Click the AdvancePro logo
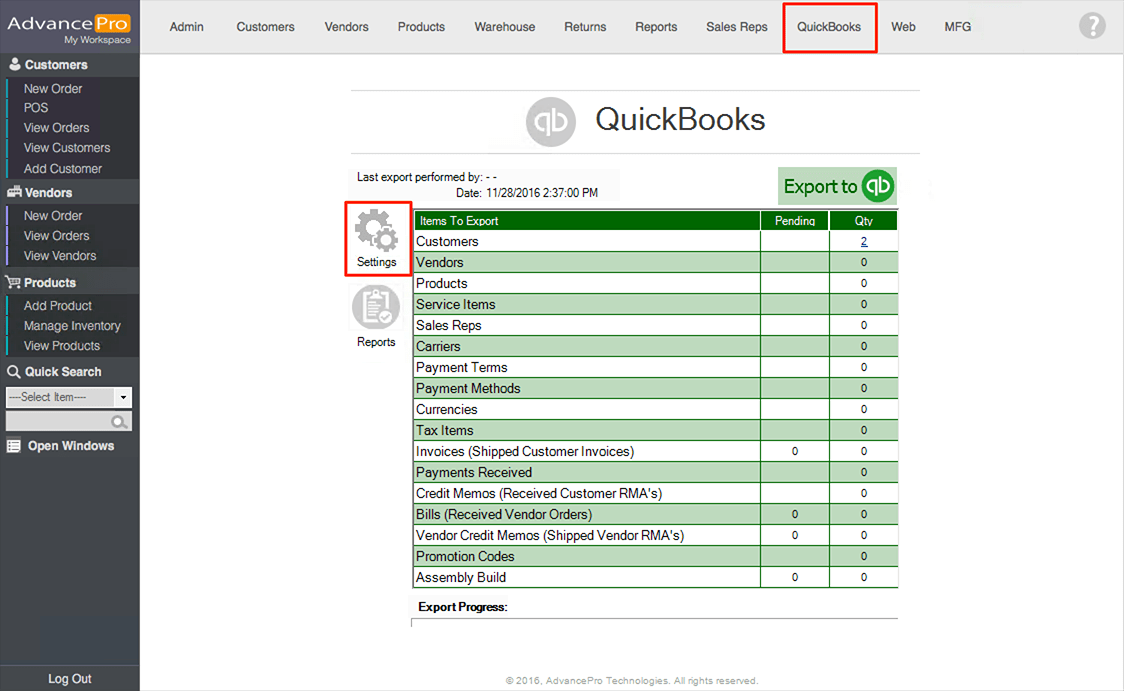1124x691 pixels. 69,27
